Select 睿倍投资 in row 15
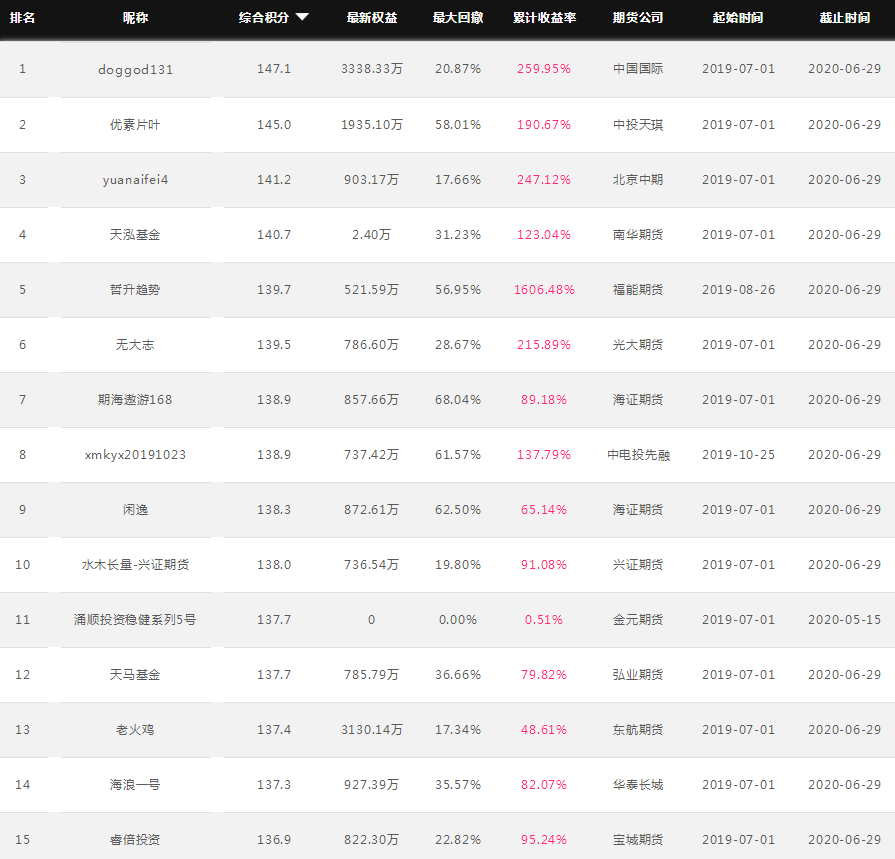This screenshot has width=895, height=859. coord(135,840)
